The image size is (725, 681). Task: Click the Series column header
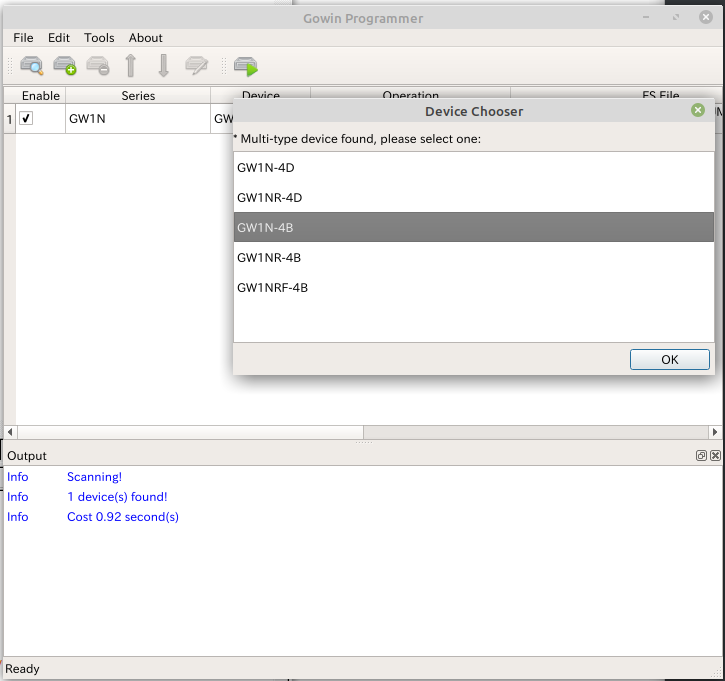(x=138, y=95)
